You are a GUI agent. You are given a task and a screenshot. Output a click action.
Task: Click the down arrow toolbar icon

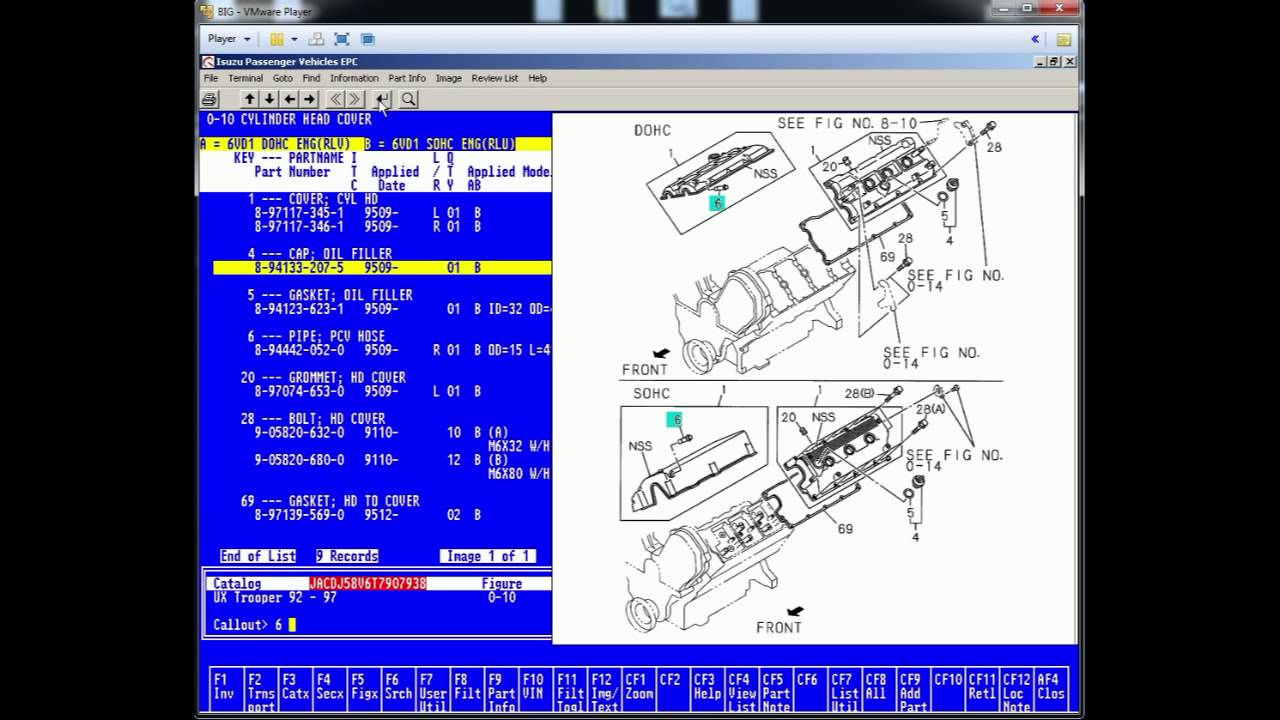point(269,99)
